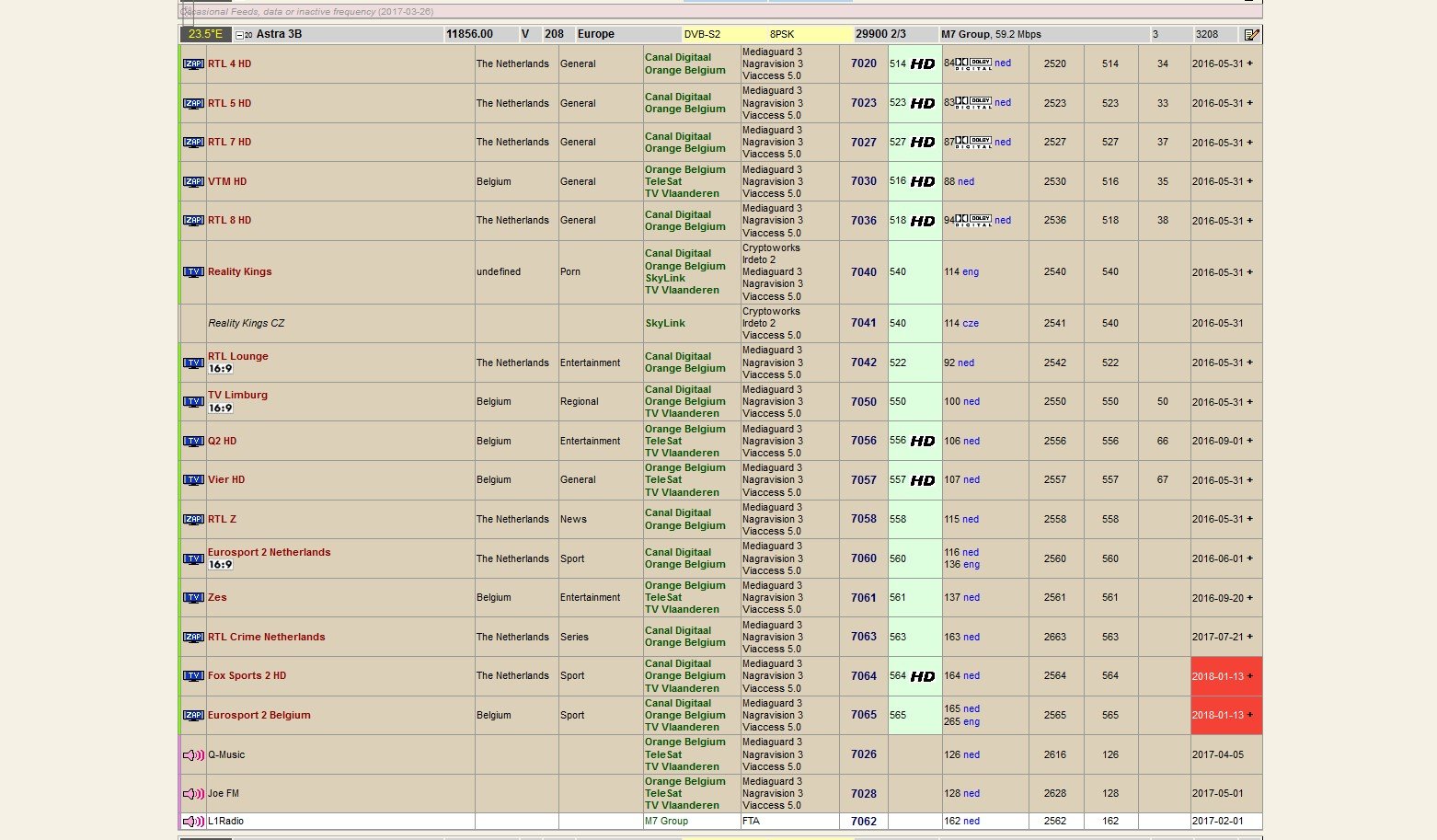Screen dimensions: 1437x840
Task: Click the ZAP icon for RTL Z
Action: click(x=193, y=520)
